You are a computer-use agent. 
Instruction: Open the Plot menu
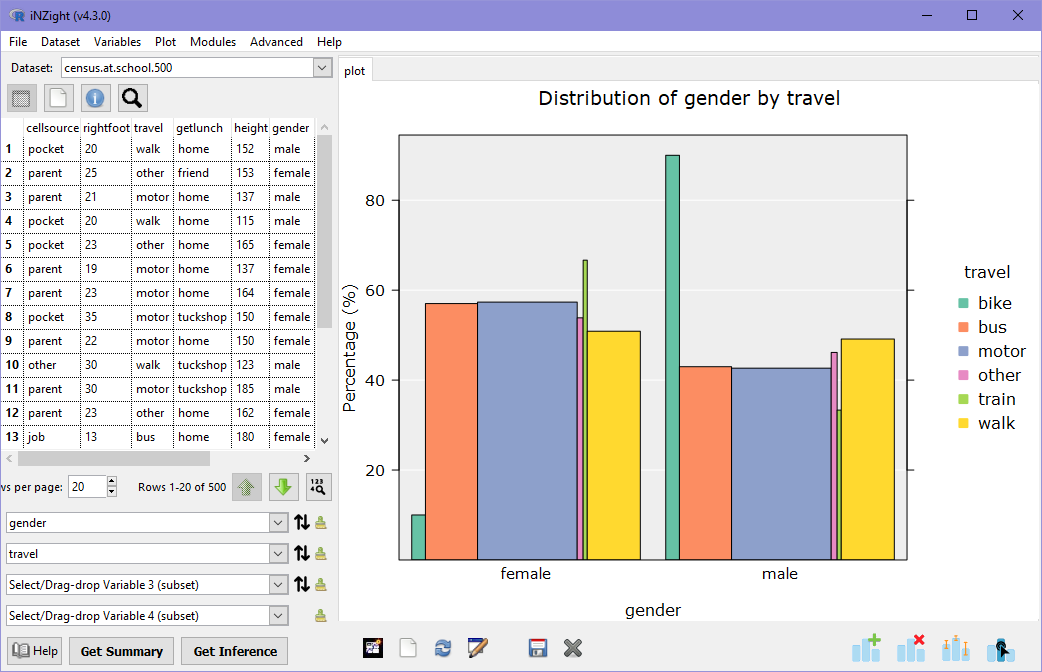tap(165, 42)
